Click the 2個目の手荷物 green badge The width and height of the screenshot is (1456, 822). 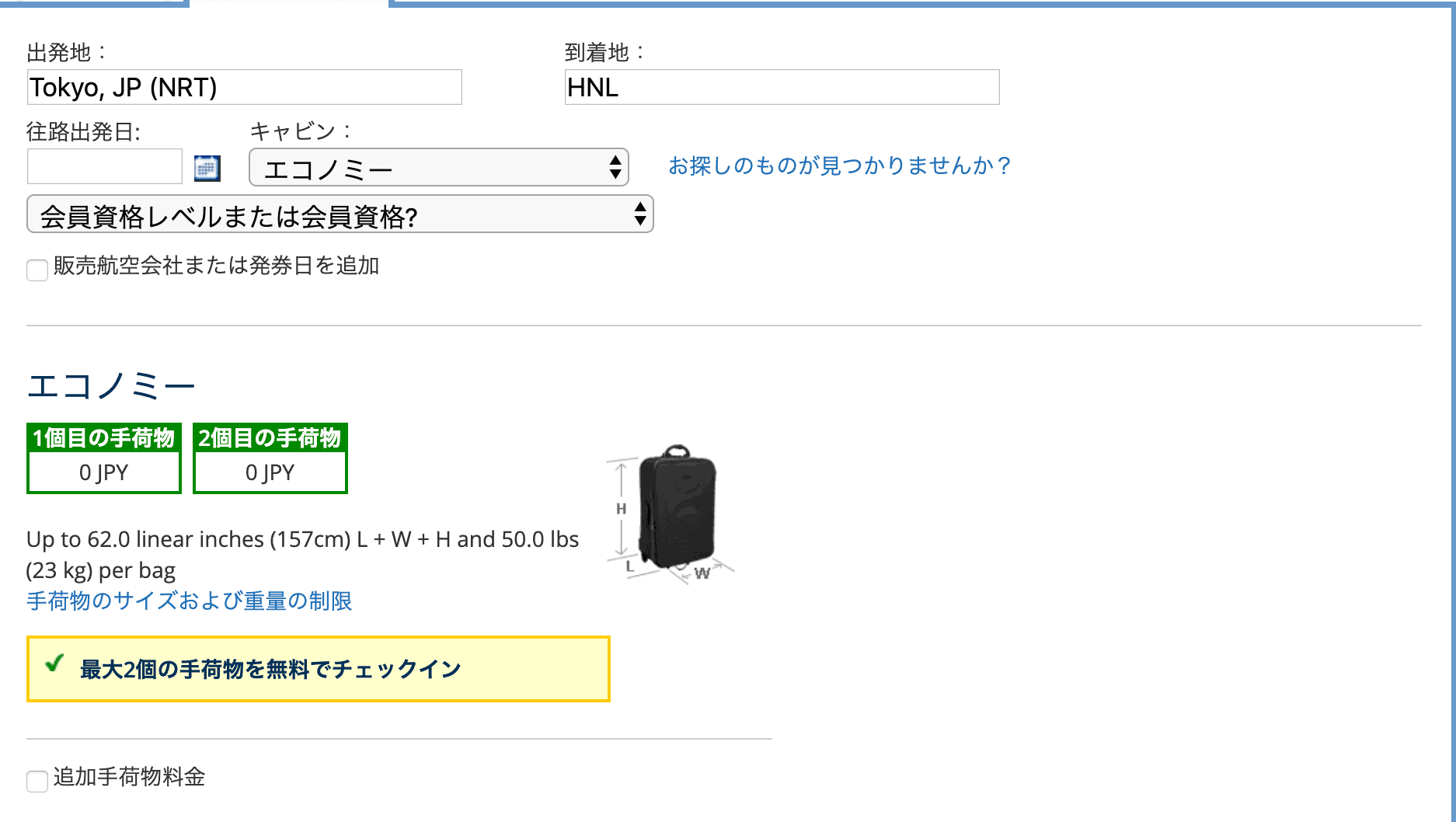tap(270, 438)
